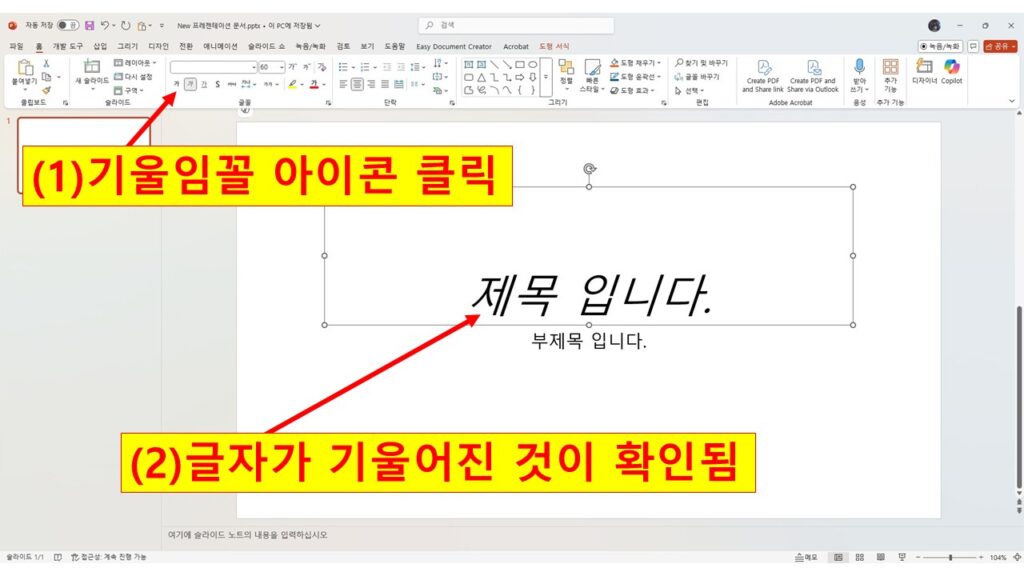Image resolution: width=1024 pixels, height=576 pixels.
Task: Click the Reset (다시 설정) button
Action: coord(133,76)
